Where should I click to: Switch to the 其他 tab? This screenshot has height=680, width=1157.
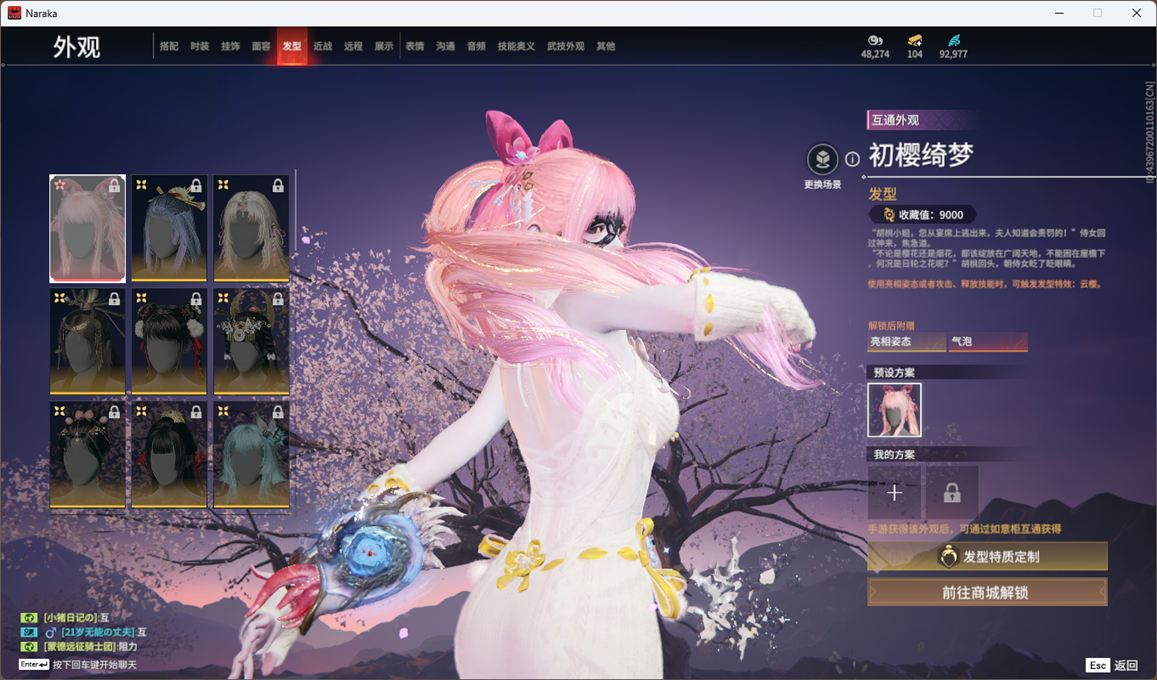click(606, 46)
